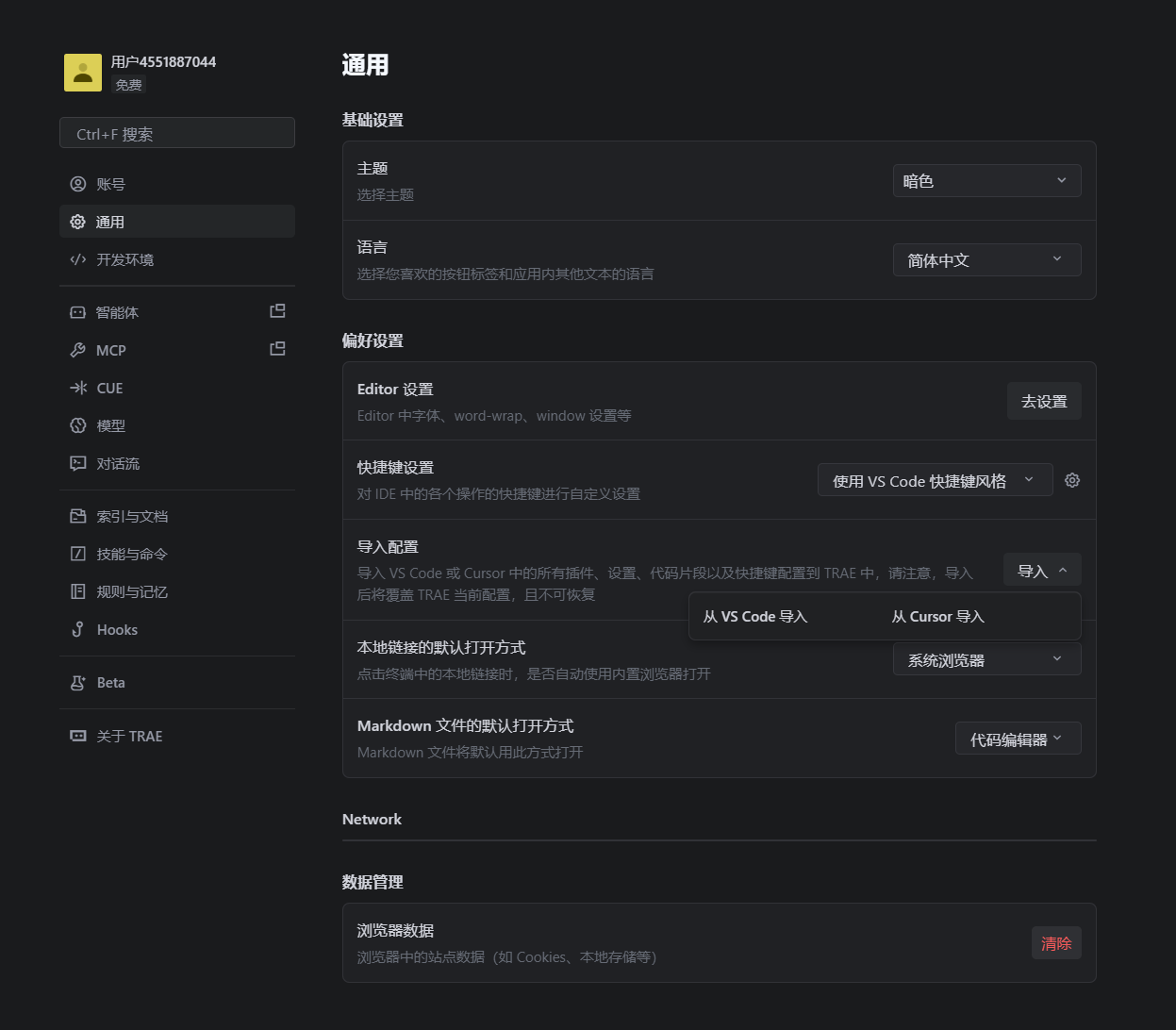
Task: Click the robot icon for 智能体
Action: coord(78,312)
